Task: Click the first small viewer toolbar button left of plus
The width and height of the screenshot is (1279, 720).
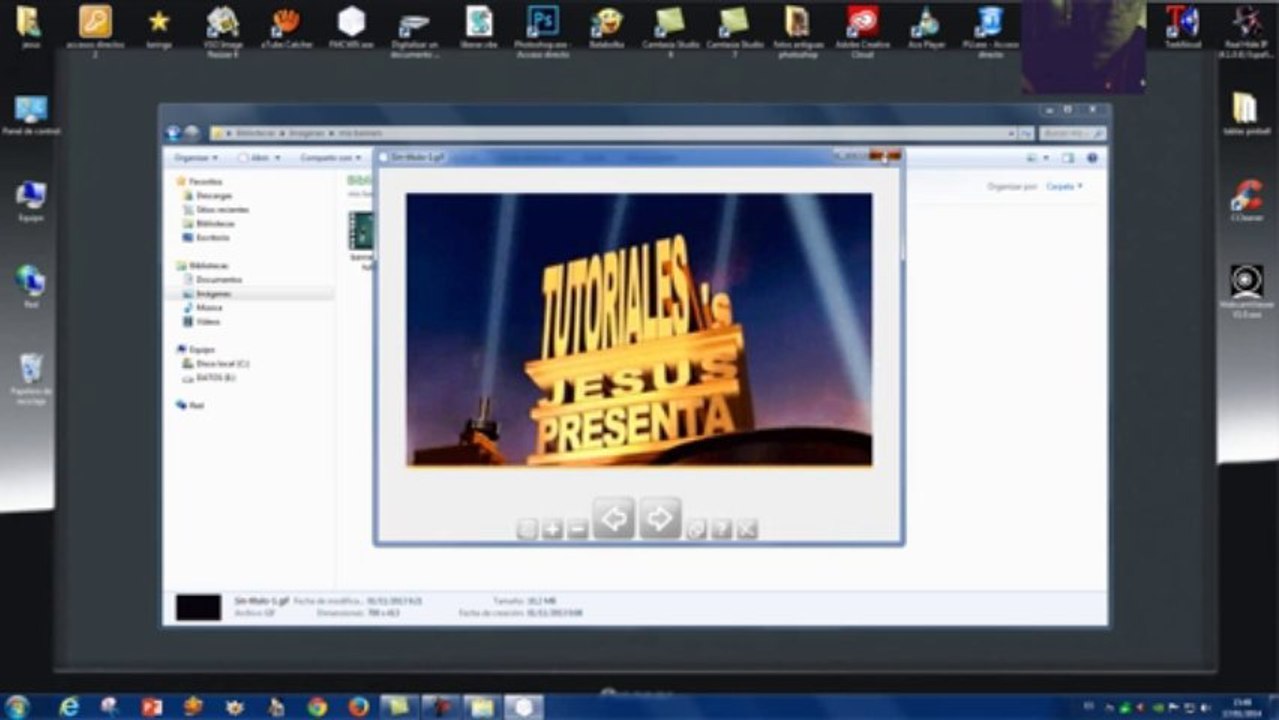Action: click(527, 529)
